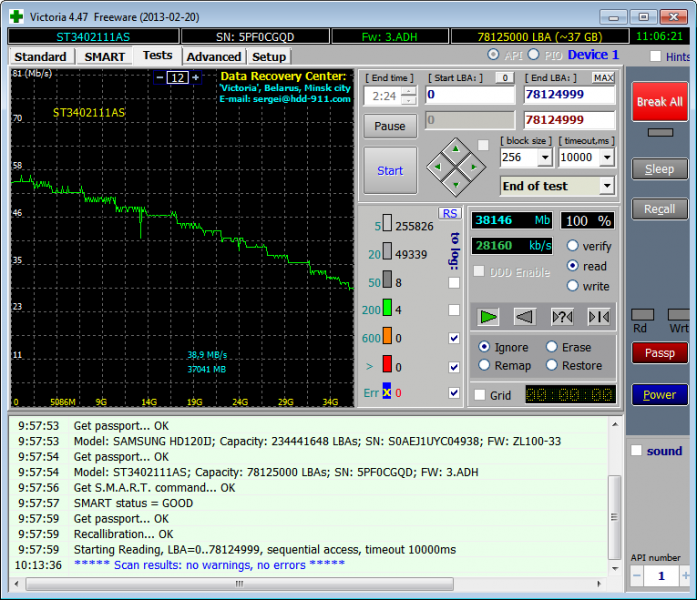
Task: Switch to the SMART tab
Action: click(104, 57)
